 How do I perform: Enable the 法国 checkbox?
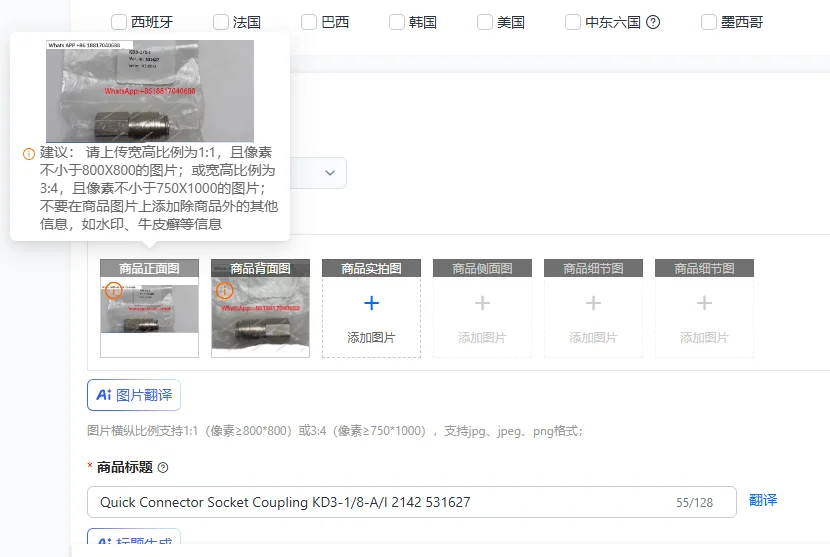[221, 22]
